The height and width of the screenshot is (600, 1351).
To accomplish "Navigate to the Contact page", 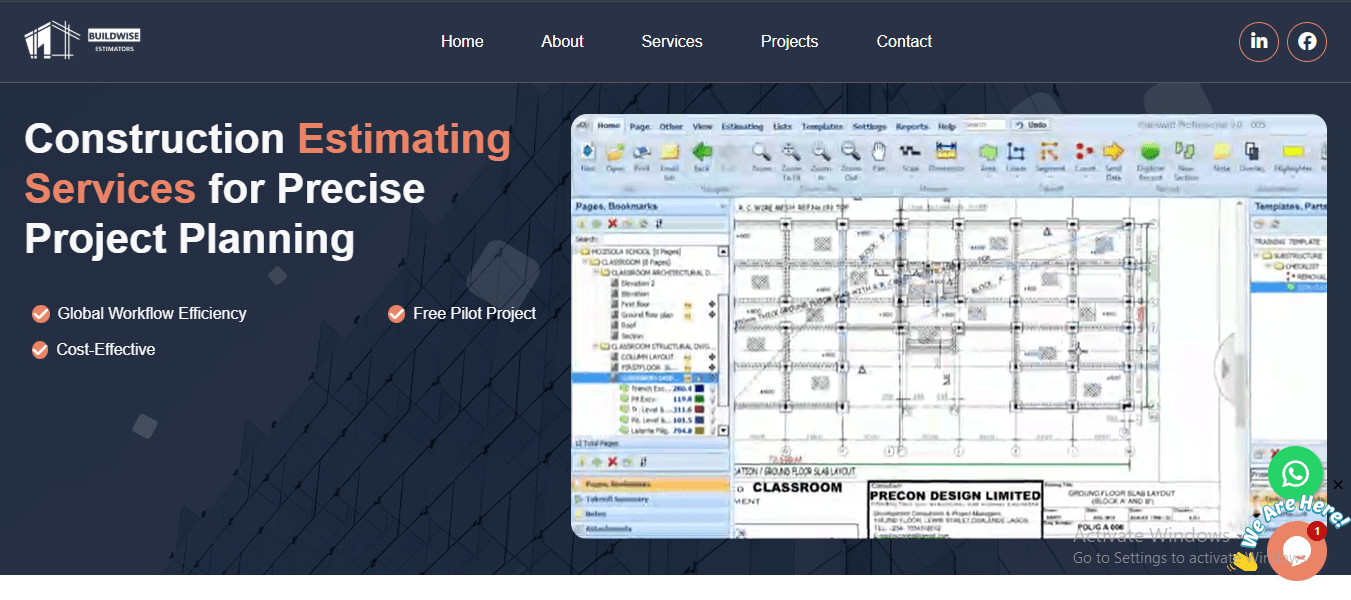I will coord(903,41).
